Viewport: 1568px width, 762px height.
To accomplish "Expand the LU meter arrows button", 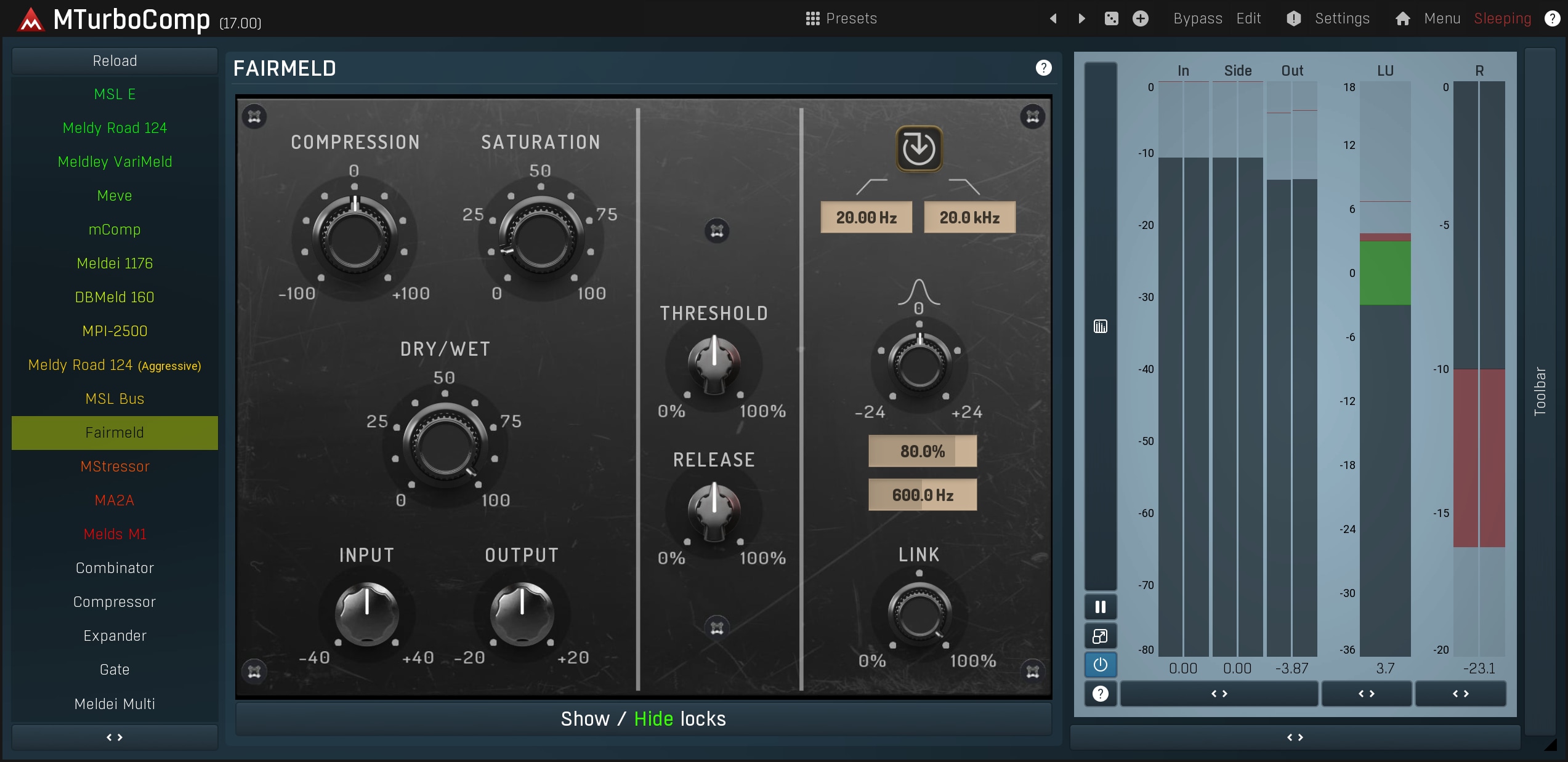I will [1366, 694].
